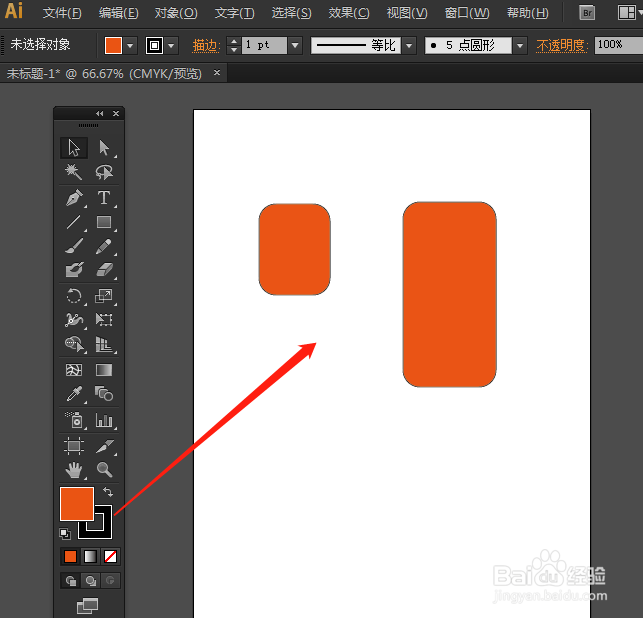Open the 等比 width profile dropdown

tap(409, 45)
